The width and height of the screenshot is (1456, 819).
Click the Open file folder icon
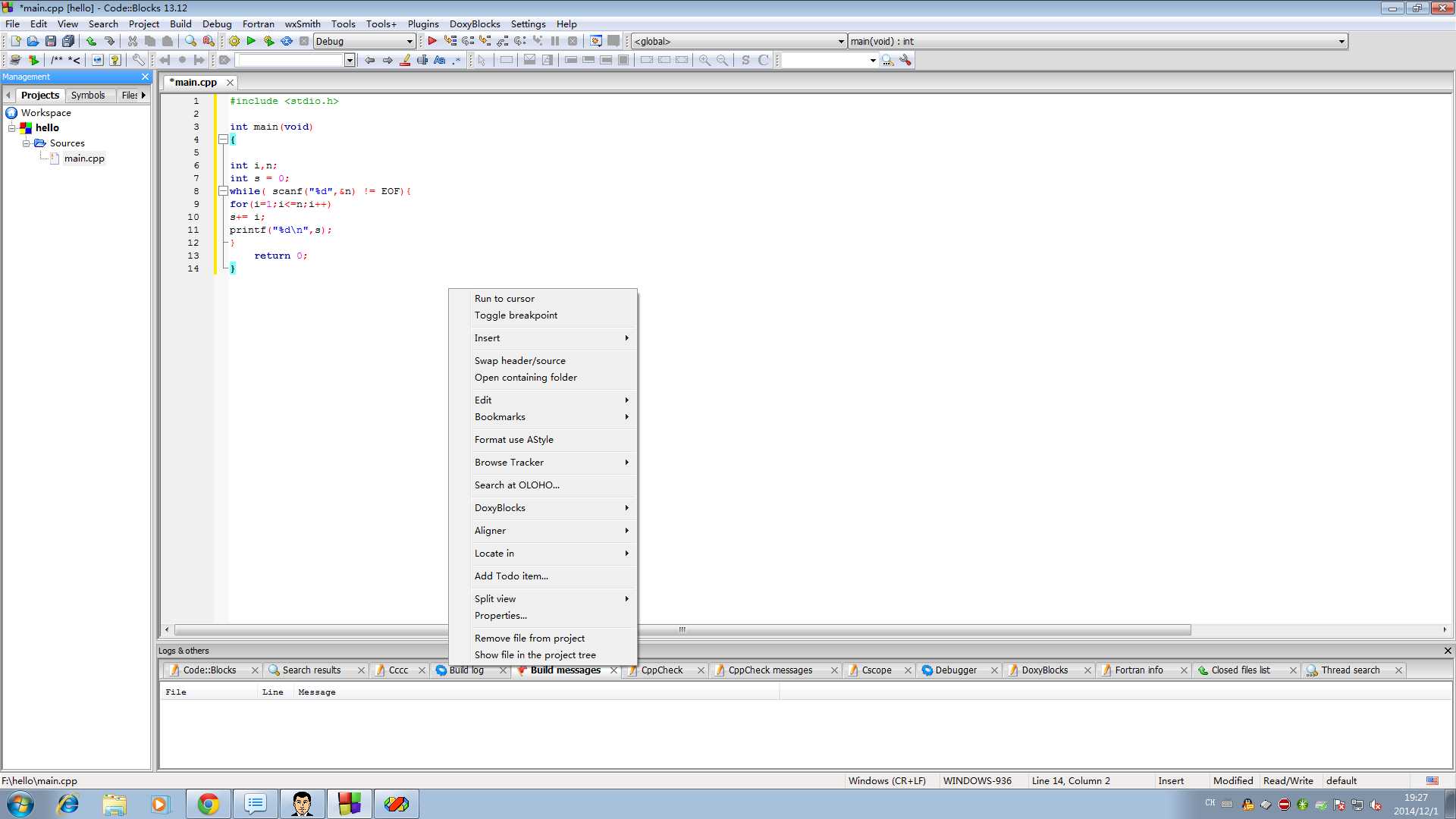(33, 41)
